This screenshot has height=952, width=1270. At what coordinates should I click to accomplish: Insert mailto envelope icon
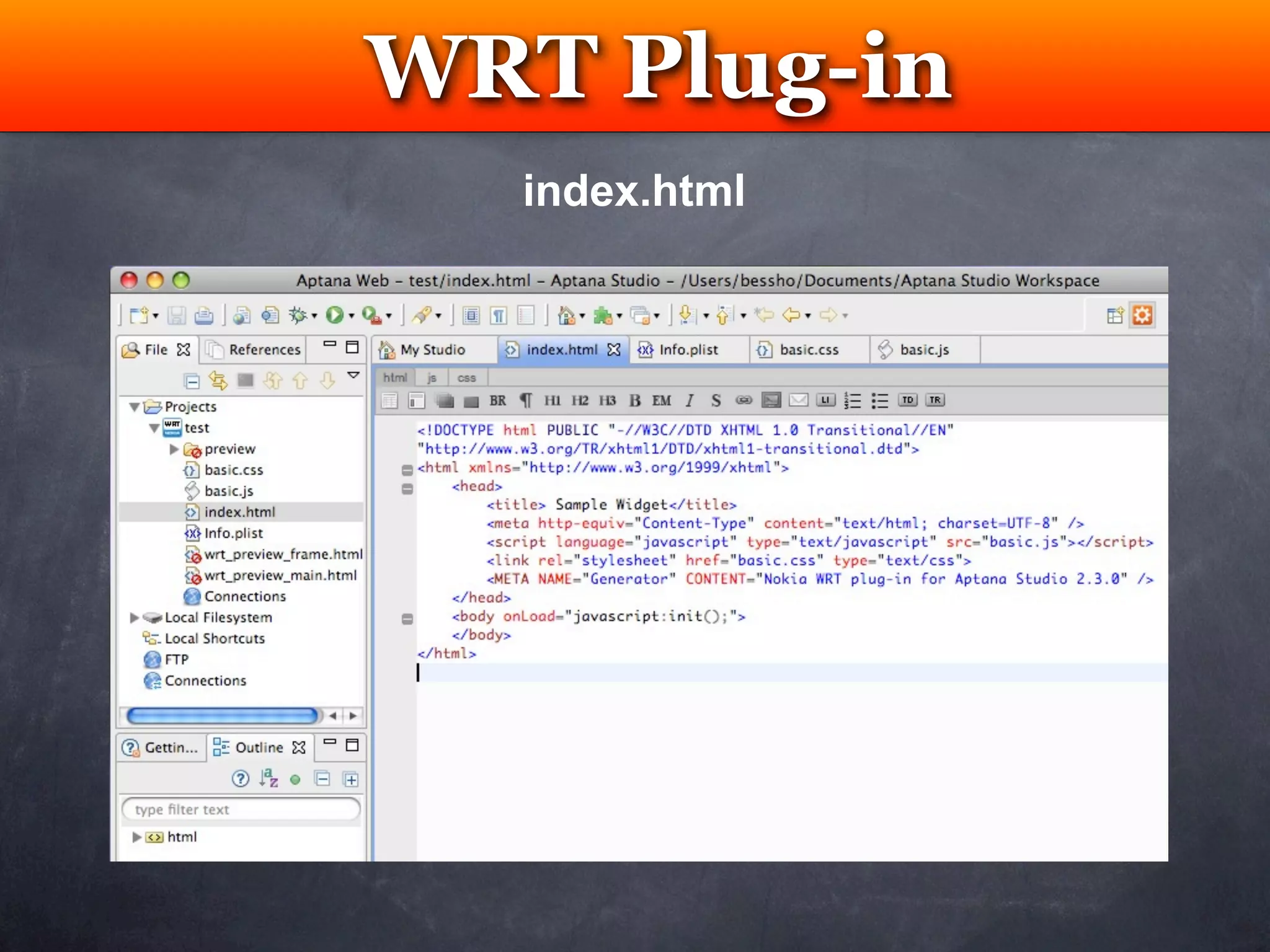(798, 400)
